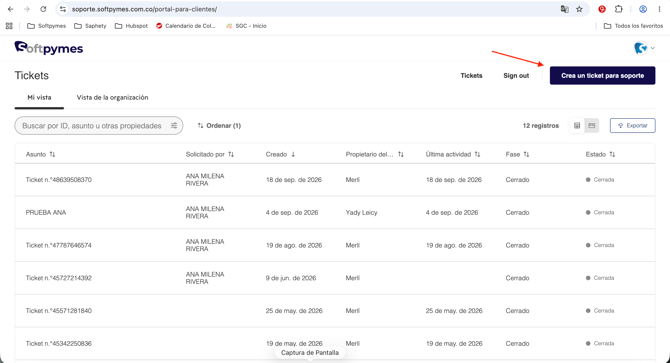Click the Sign out link
The height and width of the screenshot is (363, 670).
coord(516,76)
